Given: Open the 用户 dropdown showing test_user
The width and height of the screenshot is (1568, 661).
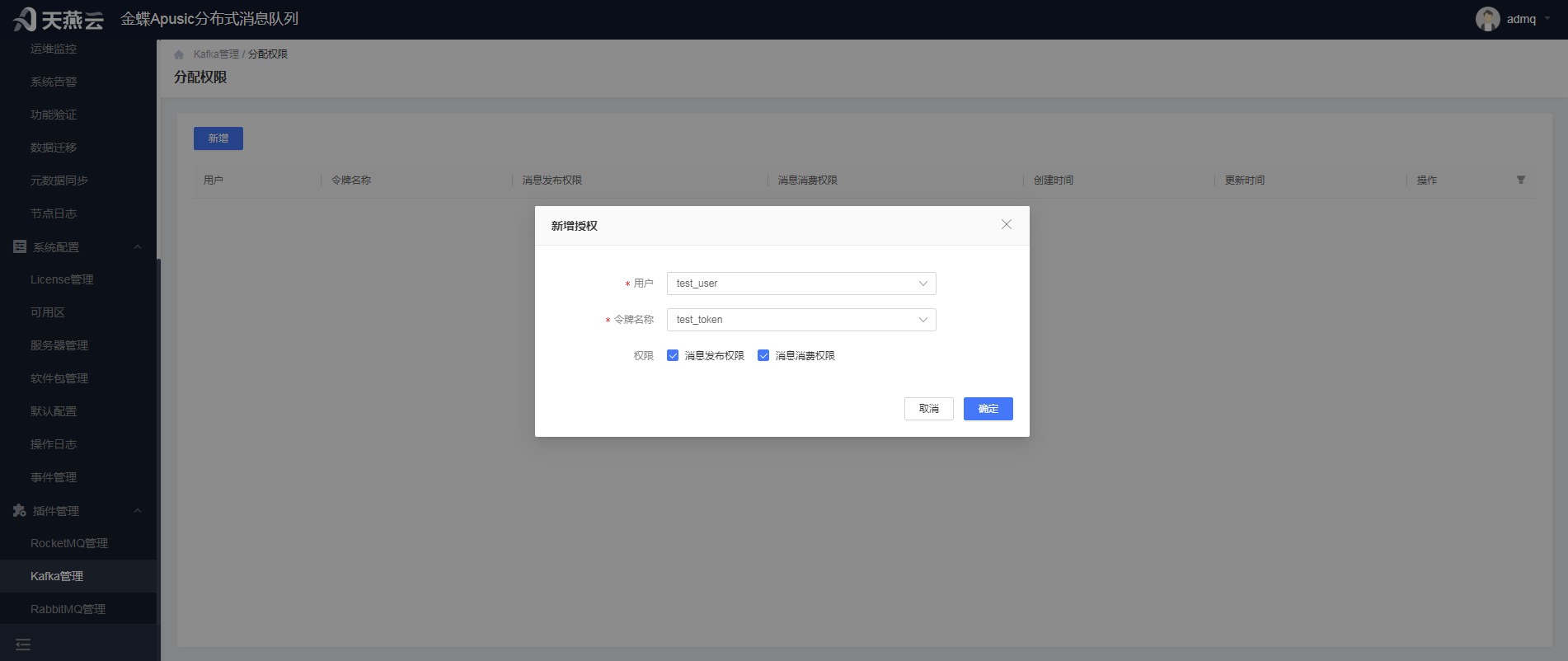Looking at the screenshot, I should (801, 284).
